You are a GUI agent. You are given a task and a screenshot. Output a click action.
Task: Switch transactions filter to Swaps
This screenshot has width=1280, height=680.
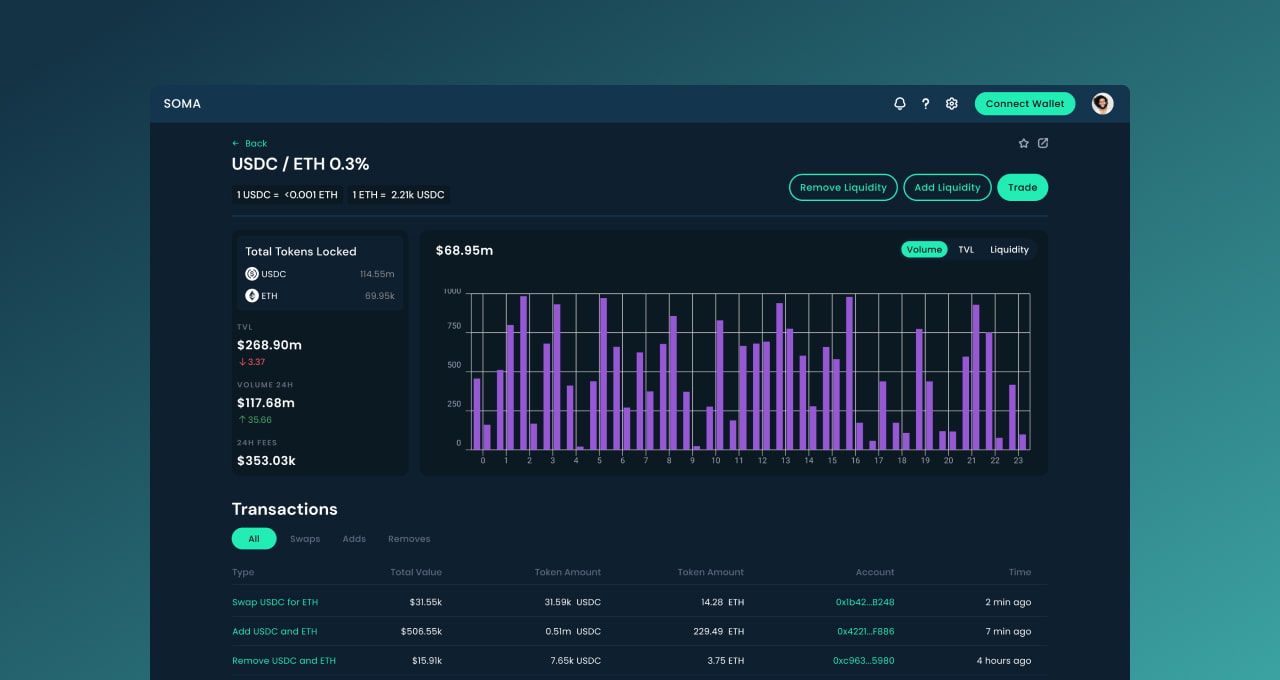click(305, 538)
